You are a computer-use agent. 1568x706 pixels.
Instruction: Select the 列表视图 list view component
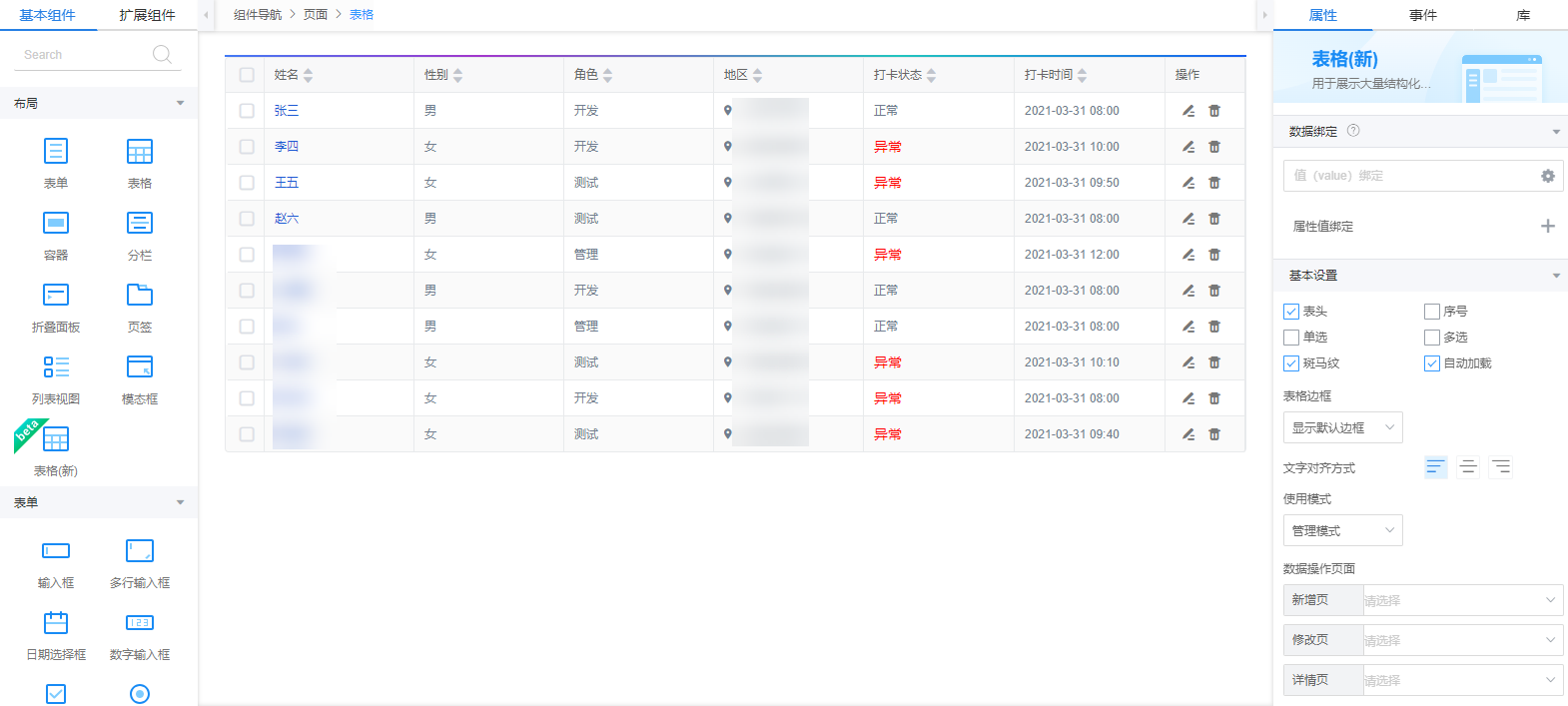pos(56,367)
